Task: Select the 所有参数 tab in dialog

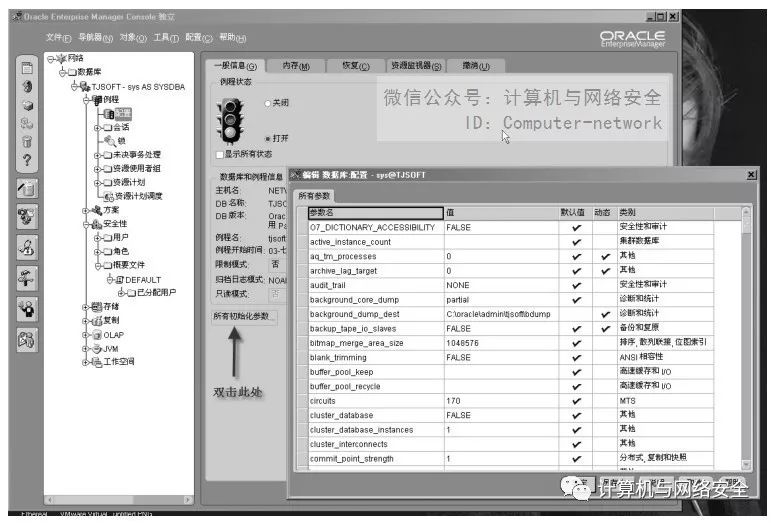Action: (x=314, y=196)
